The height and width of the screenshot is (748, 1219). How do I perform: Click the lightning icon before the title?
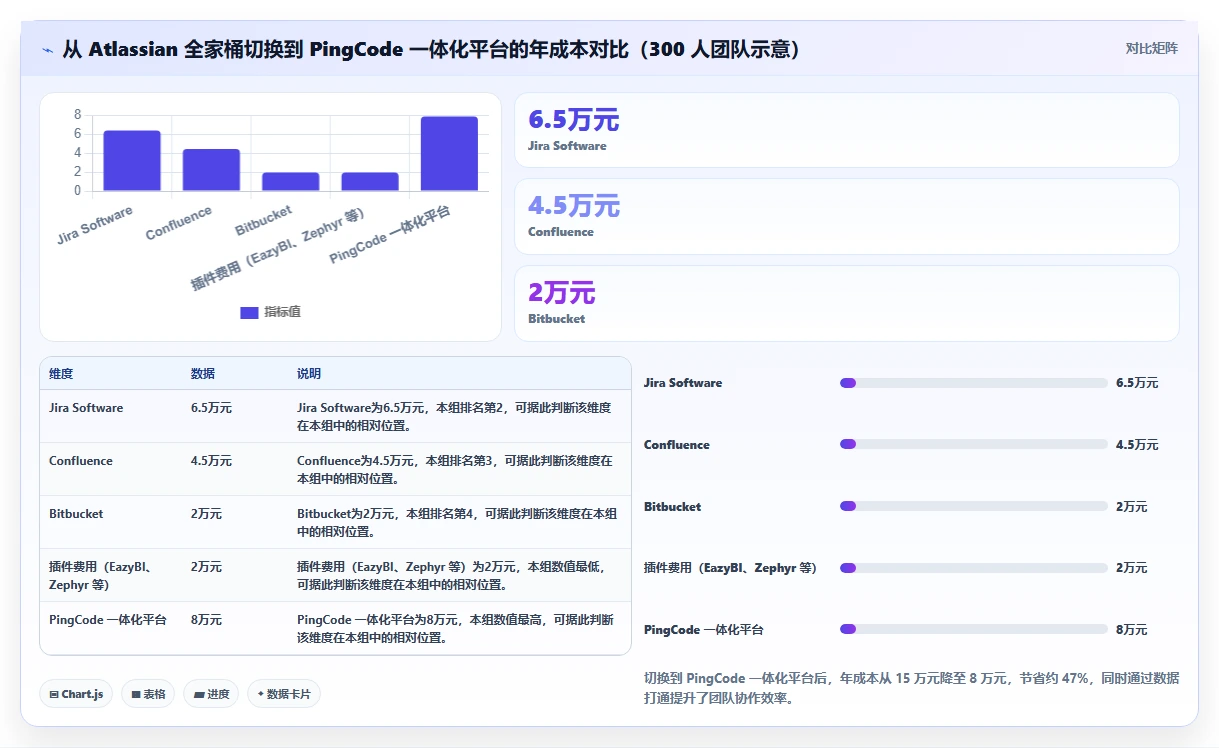(47, 50)
